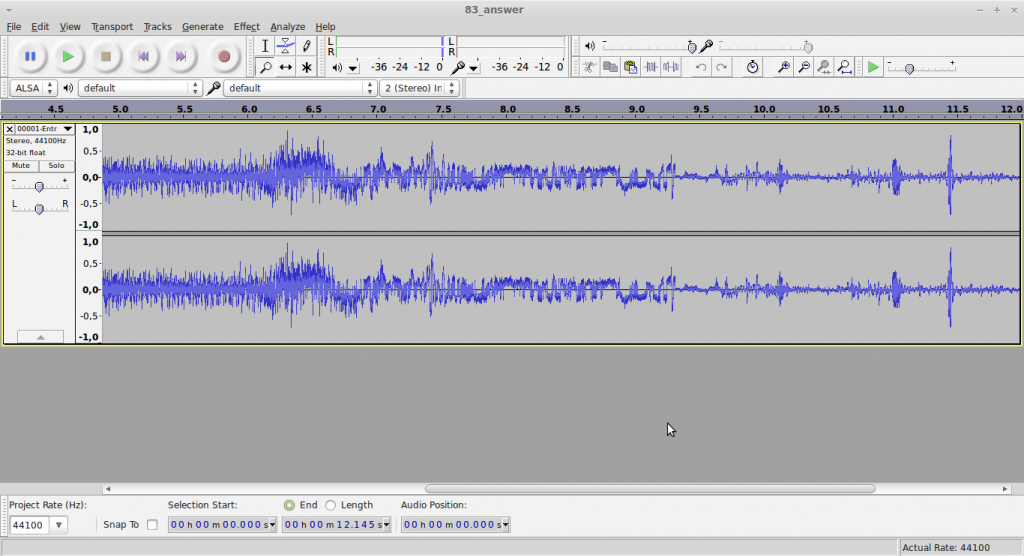The image size is (1024, 556).
Task: Open the Effect menu
Action: point(246,26)
